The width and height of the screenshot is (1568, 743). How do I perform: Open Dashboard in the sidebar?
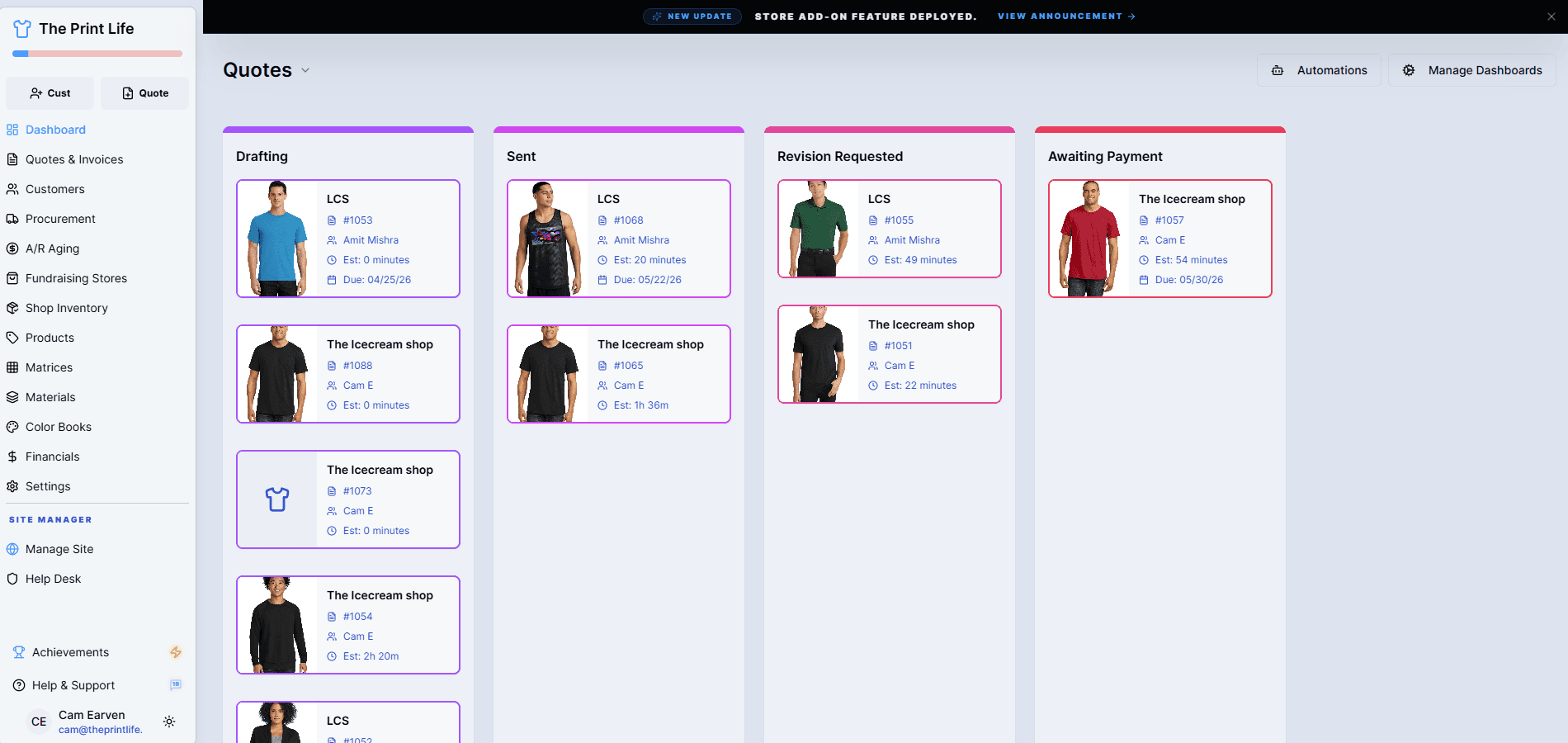pos(55,130)
